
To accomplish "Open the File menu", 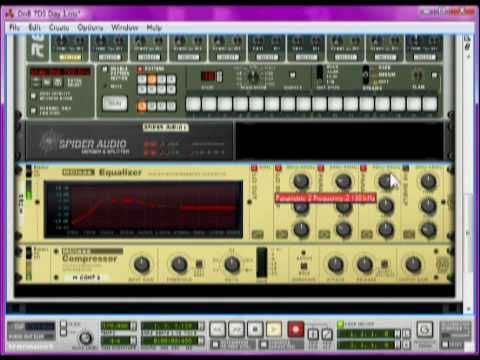I will point(14,27).
